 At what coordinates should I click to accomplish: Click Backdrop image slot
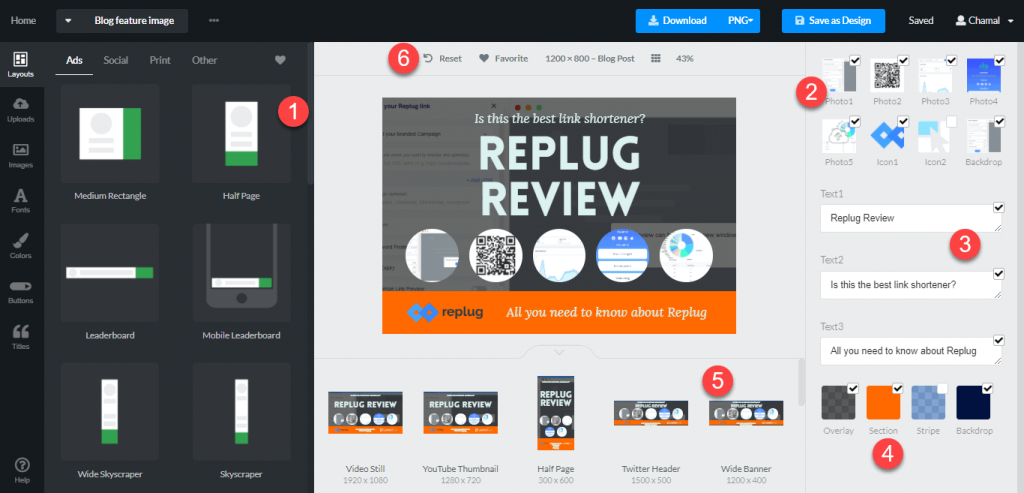point(984,135)
